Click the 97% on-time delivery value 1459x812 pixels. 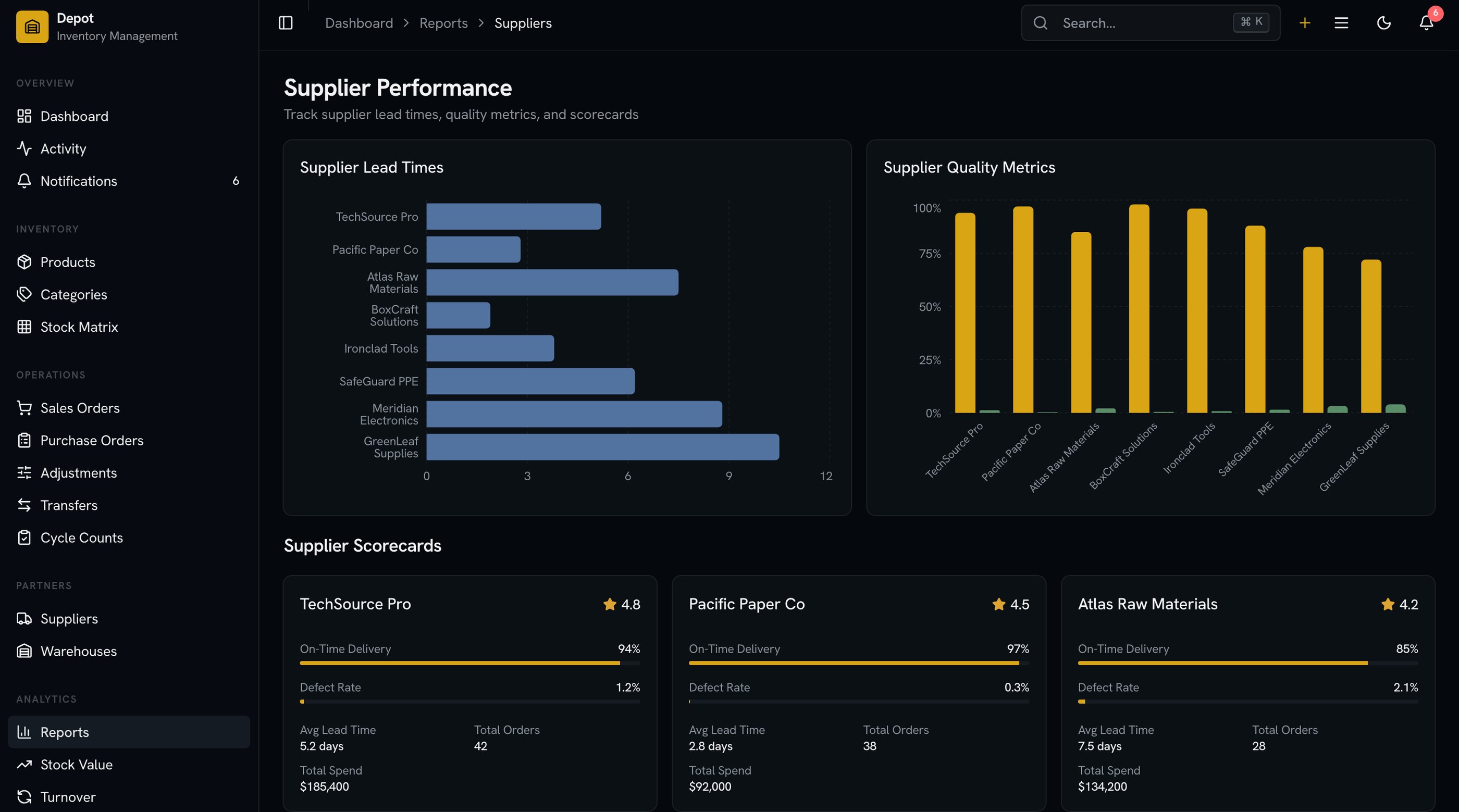tap(1018, 649)
